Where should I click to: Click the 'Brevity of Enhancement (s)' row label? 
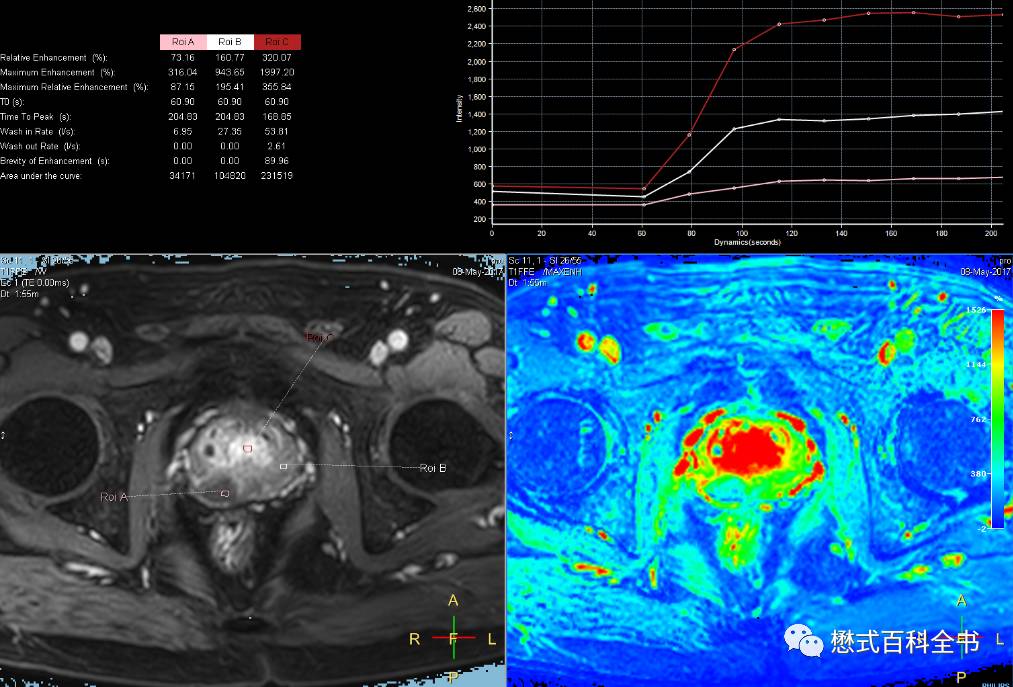tap(55, 161)
